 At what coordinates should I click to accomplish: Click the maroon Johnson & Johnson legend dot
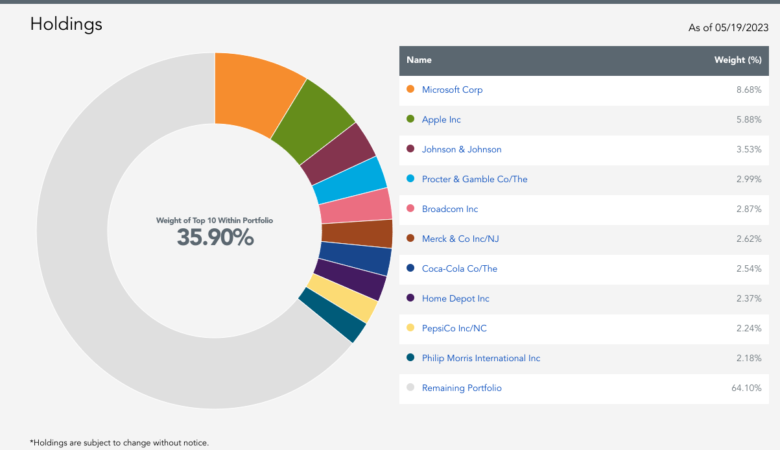coord(410,149)
